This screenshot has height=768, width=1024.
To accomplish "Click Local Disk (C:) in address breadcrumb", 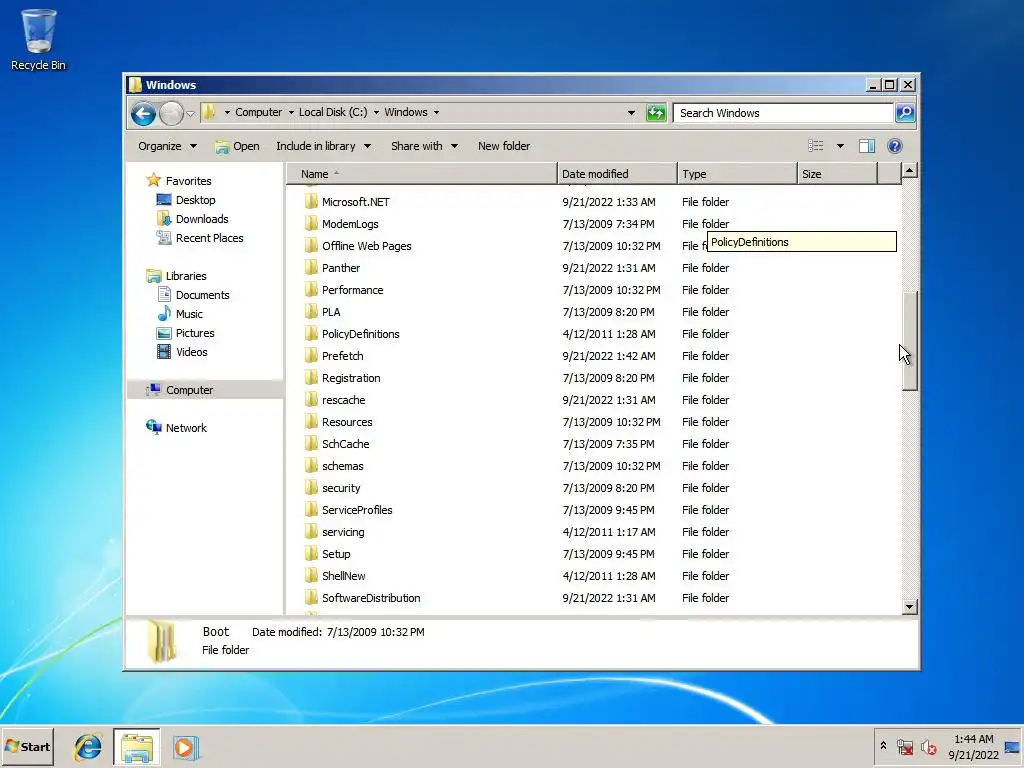I will coord(333,112).
